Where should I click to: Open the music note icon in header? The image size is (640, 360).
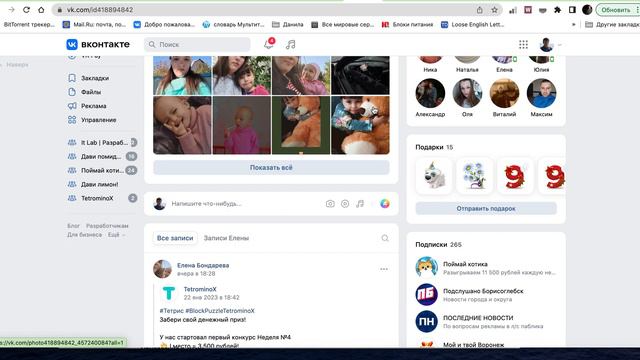click(x=291, y=44)
